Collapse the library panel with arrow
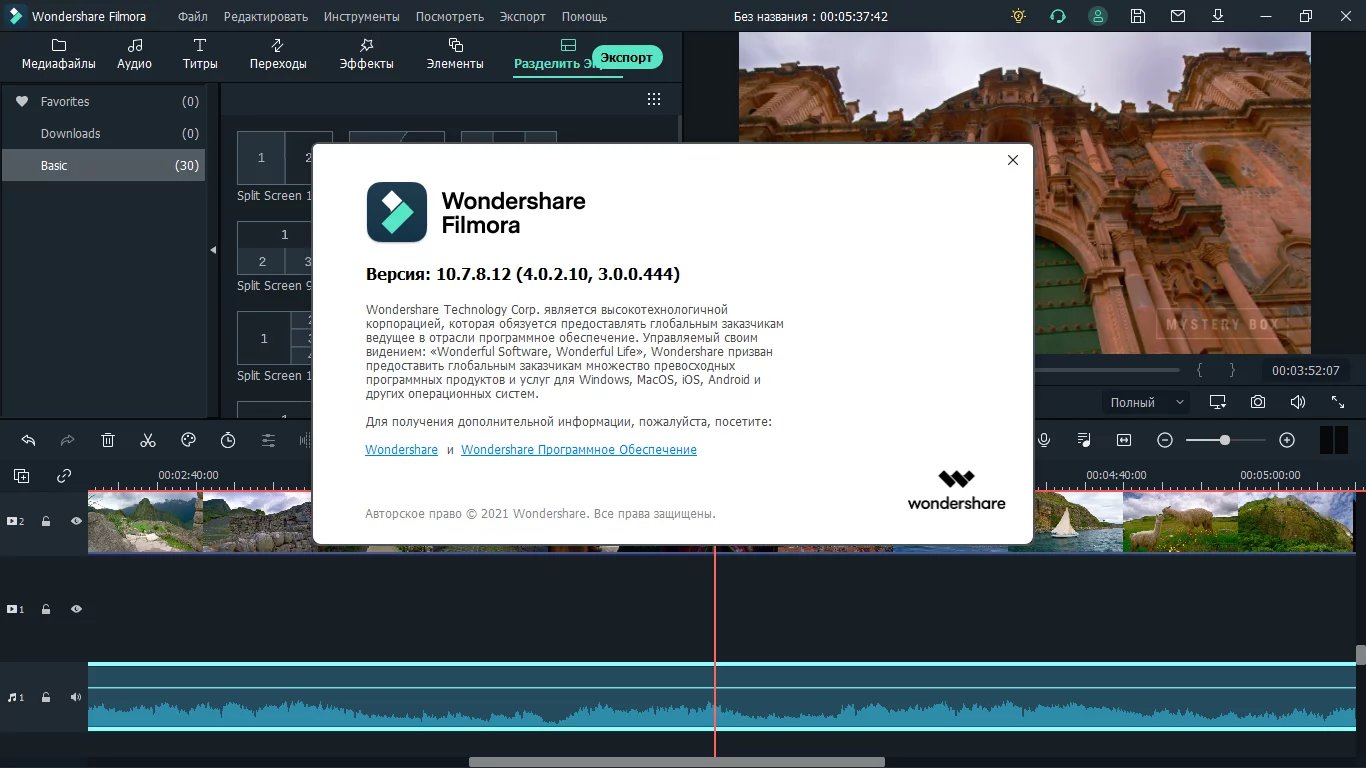 213,250
